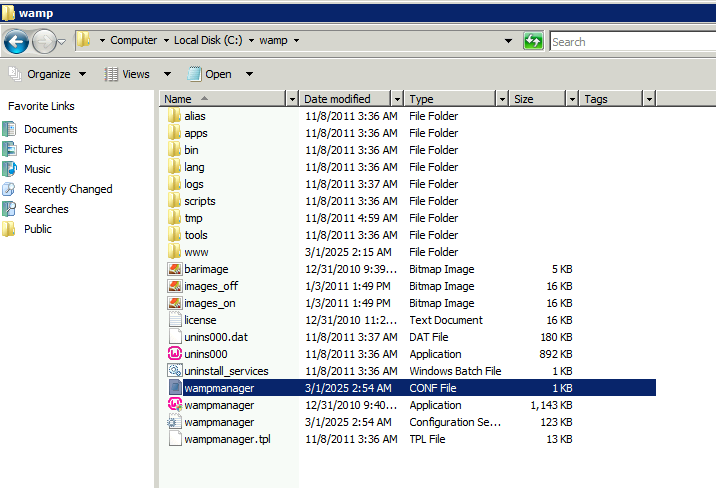The height and width of the screenshot is (488, 716).
Task: Click the Windows Batch File type cell
Action: point(455,371)
